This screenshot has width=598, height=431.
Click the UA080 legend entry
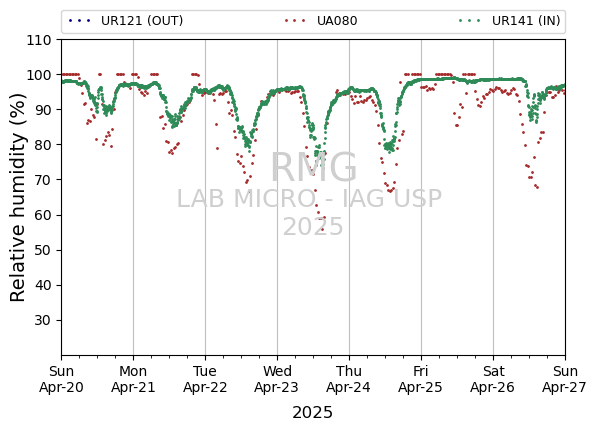pyautogui.click(x=321, y=21)
